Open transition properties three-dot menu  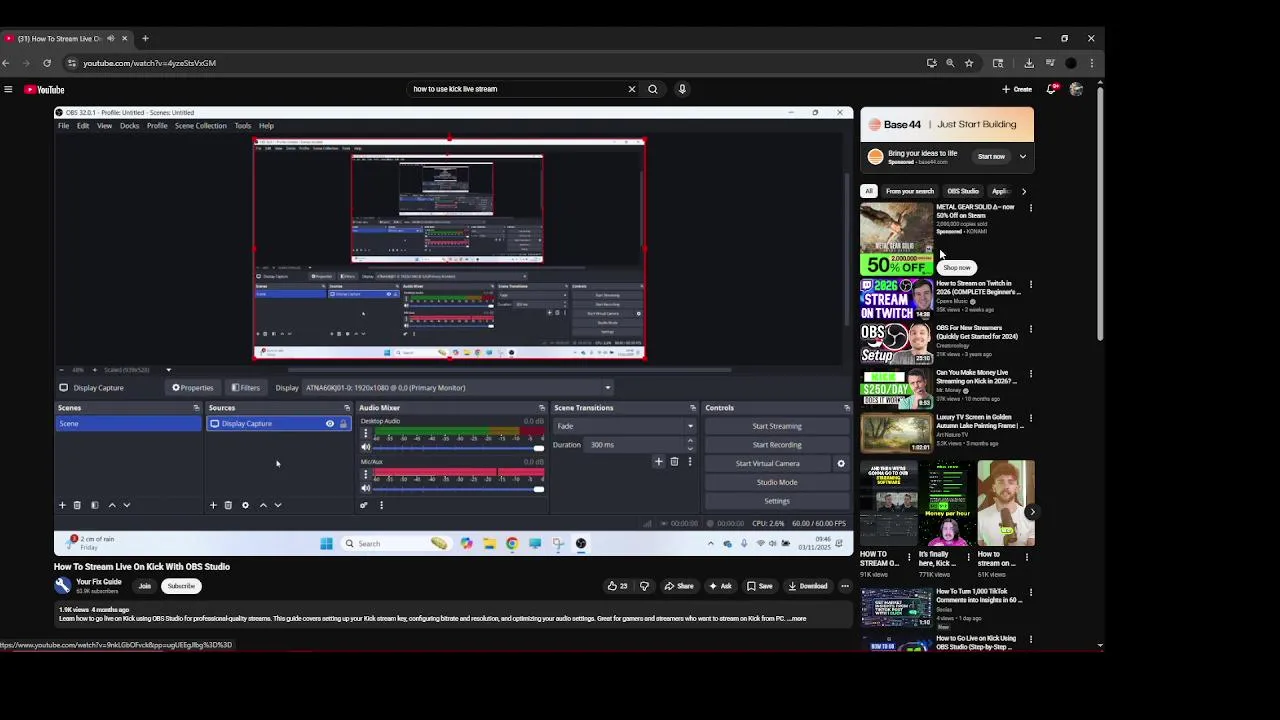tap(689, 462)
